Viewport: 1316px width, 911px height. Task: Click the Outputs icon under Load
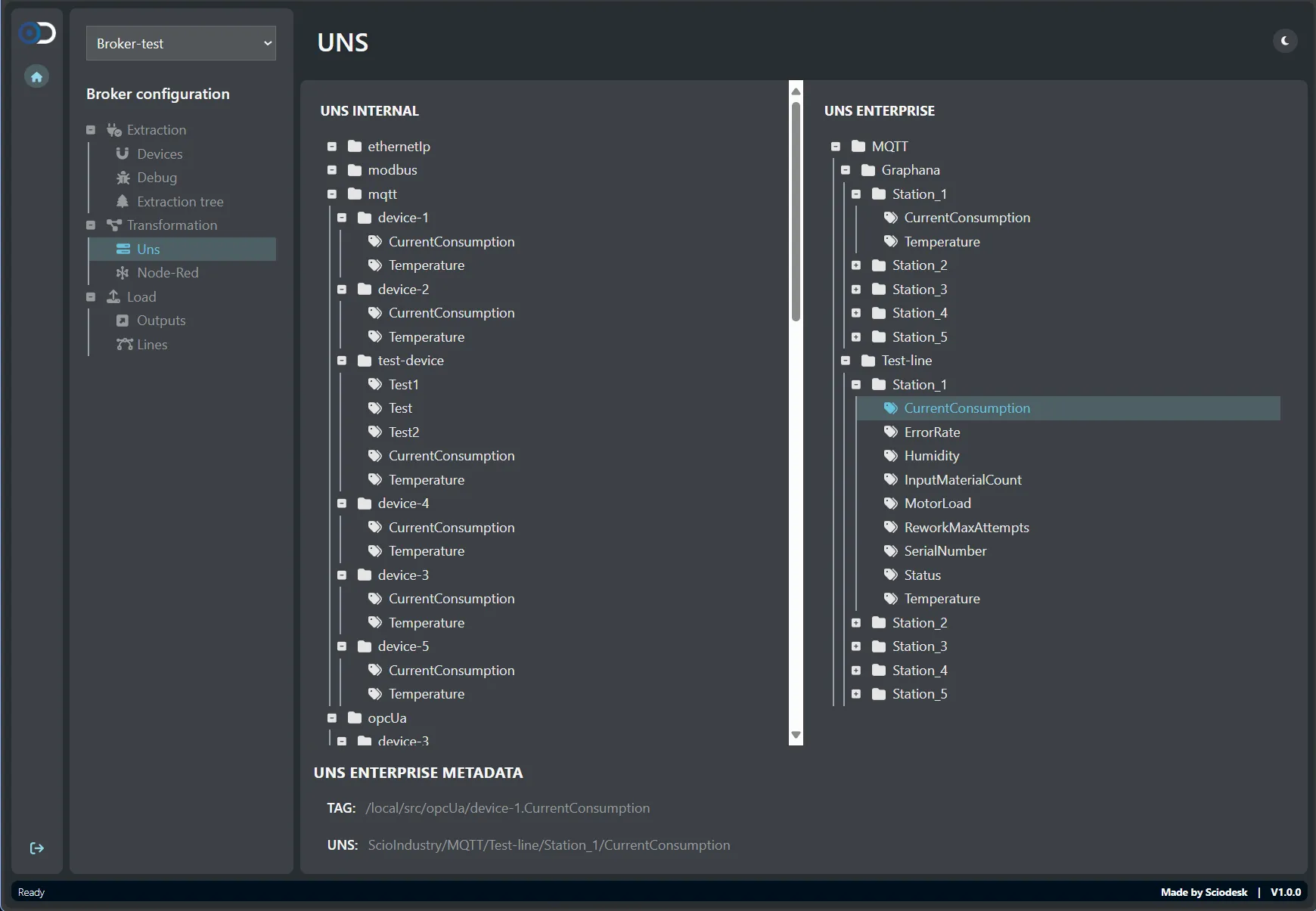click(x=123, y=321)
